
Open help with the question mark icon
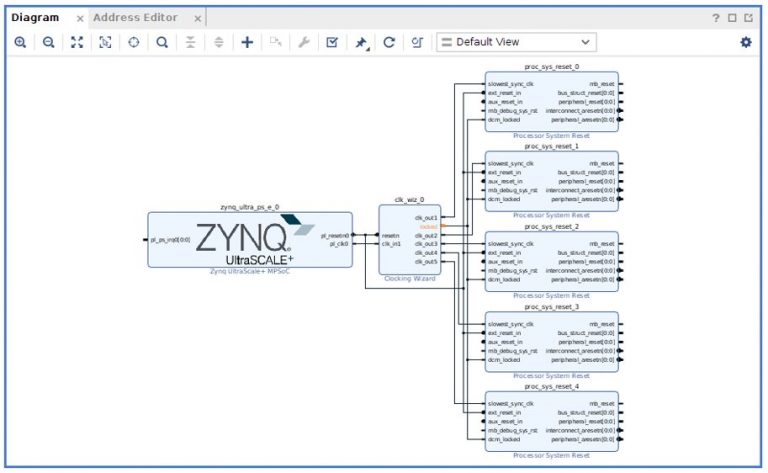(x=716, y=18)
